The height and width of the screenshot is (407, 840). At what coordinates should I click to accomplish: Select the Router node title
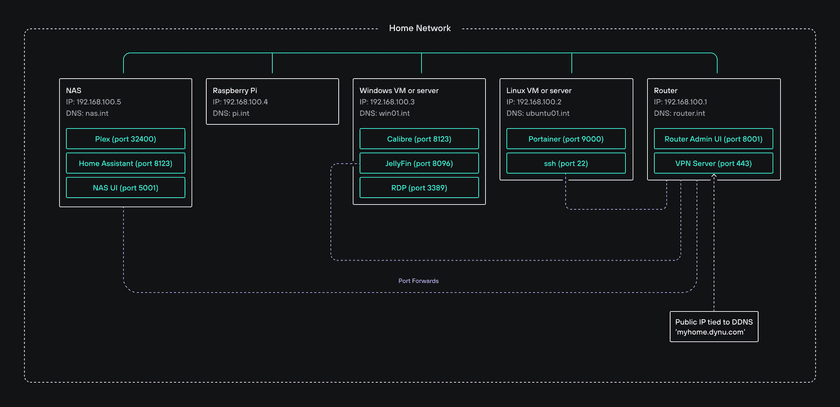(666, 91)
